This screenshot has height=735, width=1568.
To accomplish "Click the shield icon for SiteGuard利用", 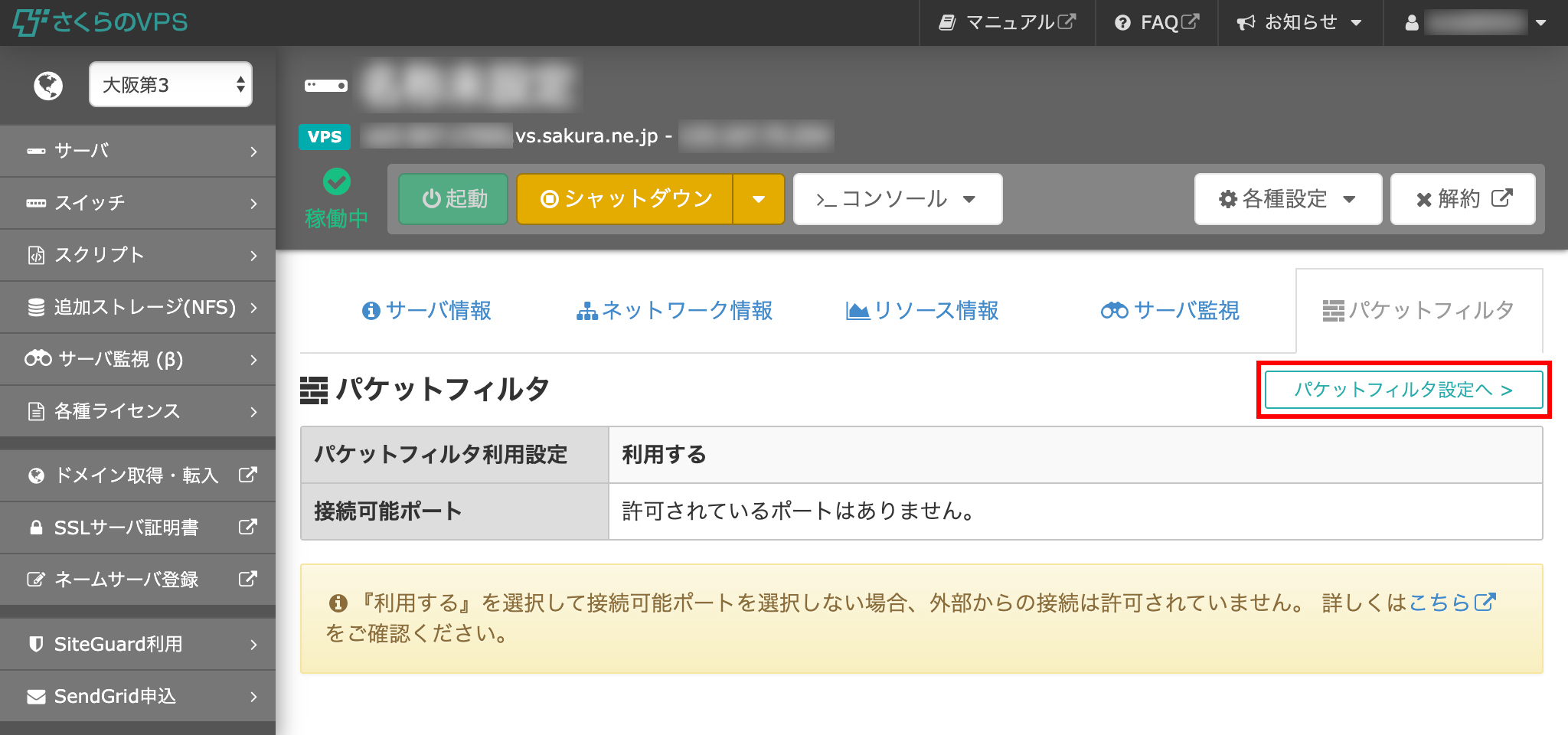I will (x=36, y=644).
